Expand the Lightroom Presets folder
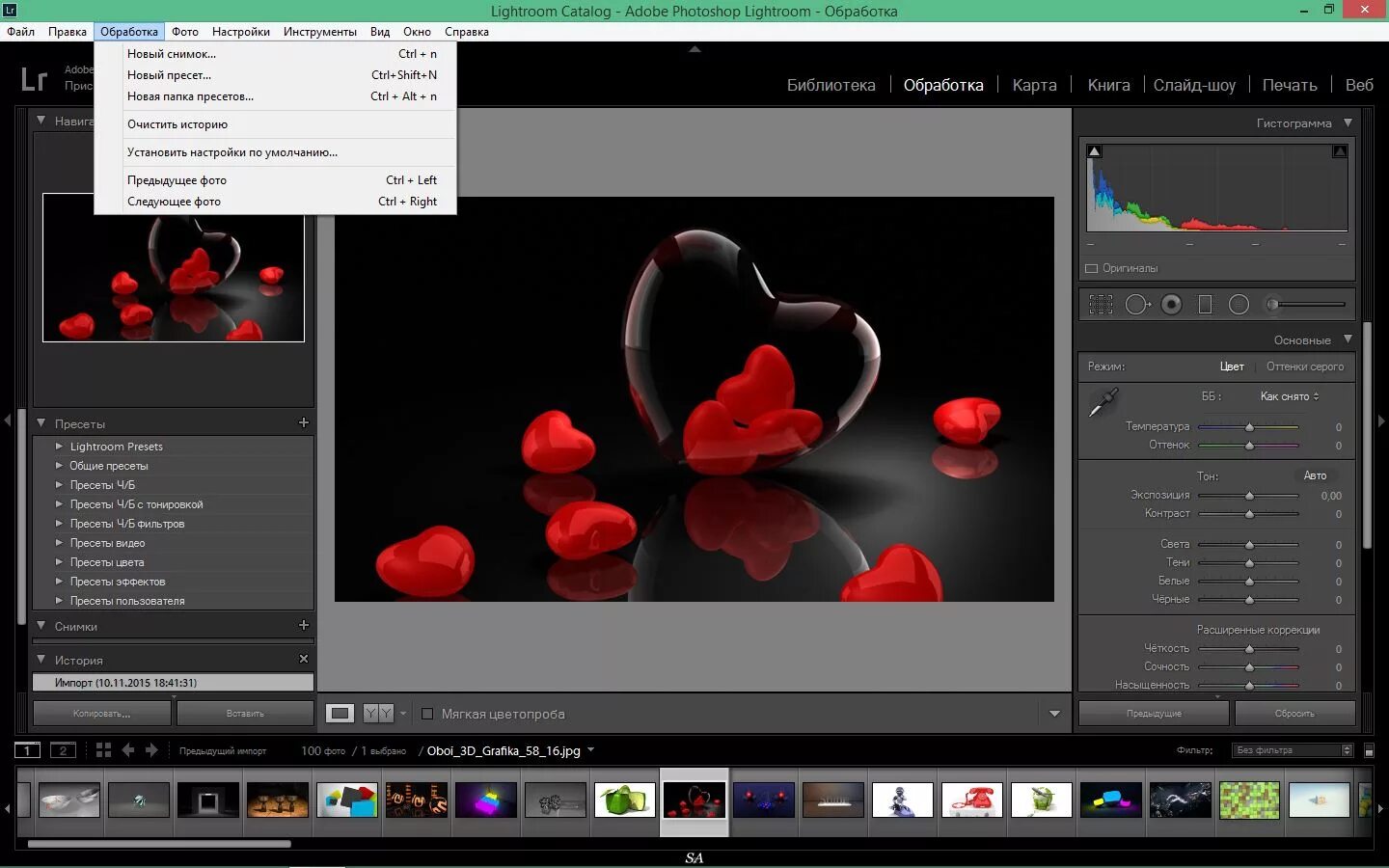Image resolution: width=1389 pixels, height=868 pixels. [60, 447]
